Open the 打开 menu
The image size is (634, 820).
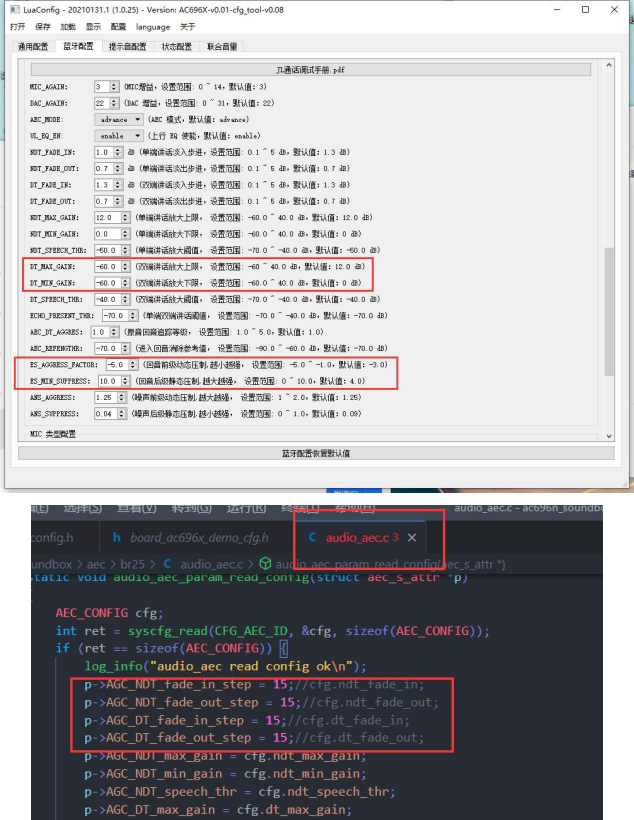17,27
